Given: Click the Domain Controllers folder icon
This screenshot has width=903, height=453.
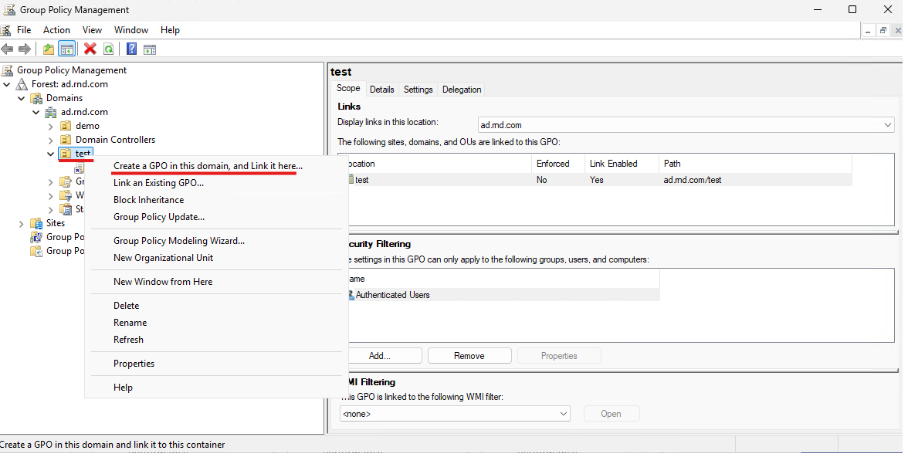Looking at the screenshot, I should 66,140.
